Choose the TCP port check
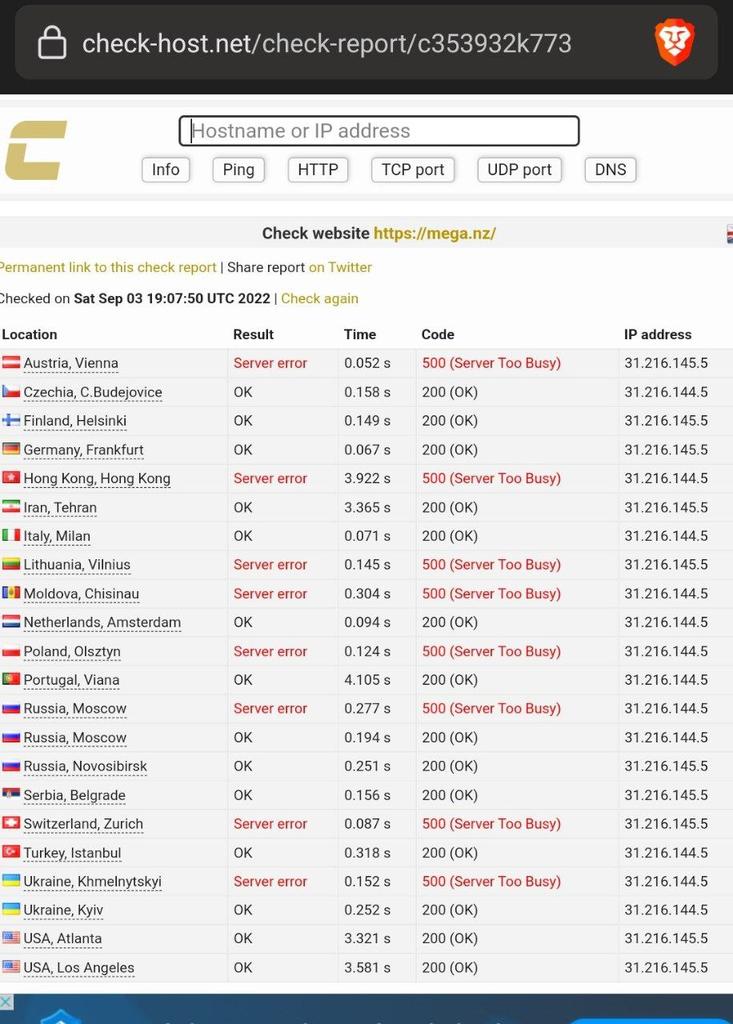The width and height of the screenshot is (733, 1024). [413, 170]
